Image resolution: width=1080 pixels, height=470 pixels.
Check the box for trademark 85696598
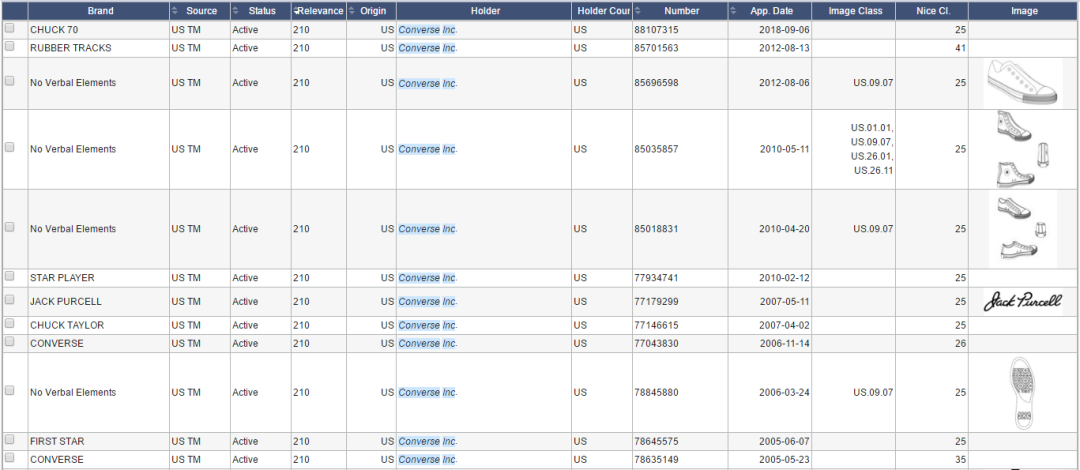click(x=10, y=81)
